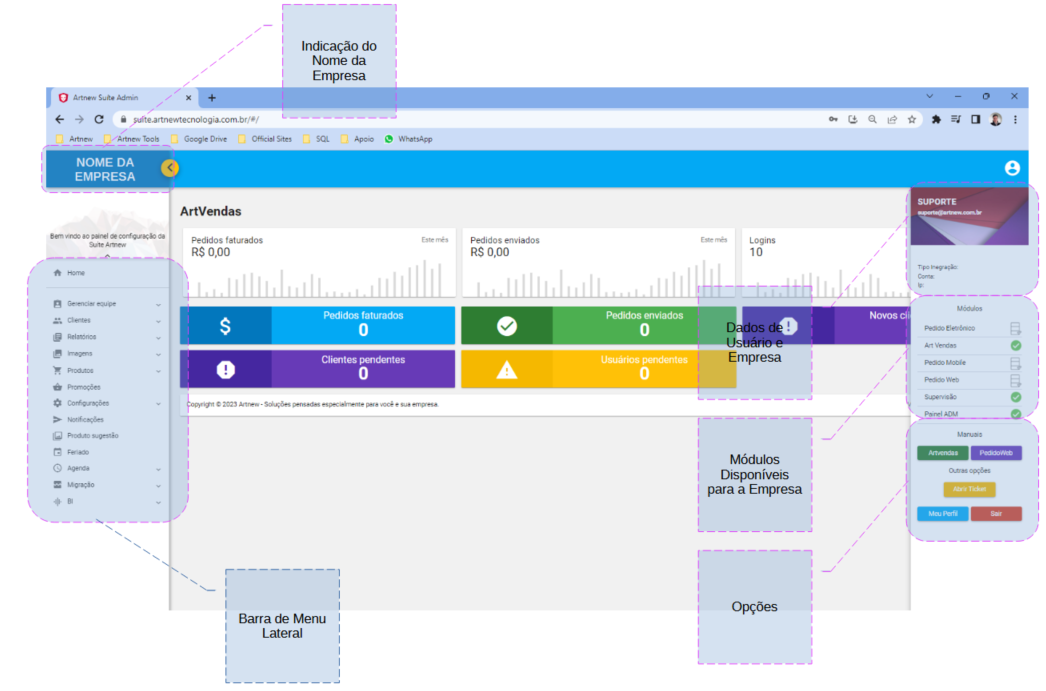Toggle the Pedido Mobile module status icon
The height and width of the screenshot is (691, 1046).
1015,363
